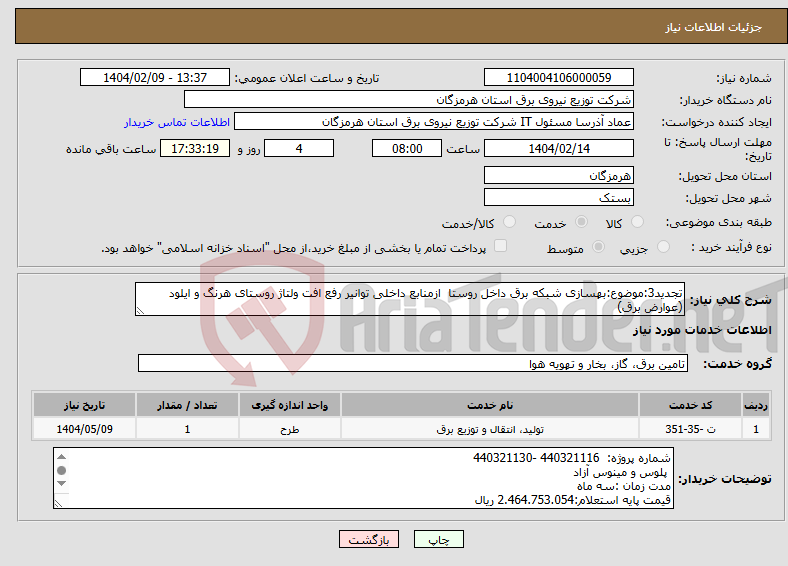Click the نام خدمت column header
Image resolution: width=788 pixels, height=566 pixels.
[x=490, y=405]
